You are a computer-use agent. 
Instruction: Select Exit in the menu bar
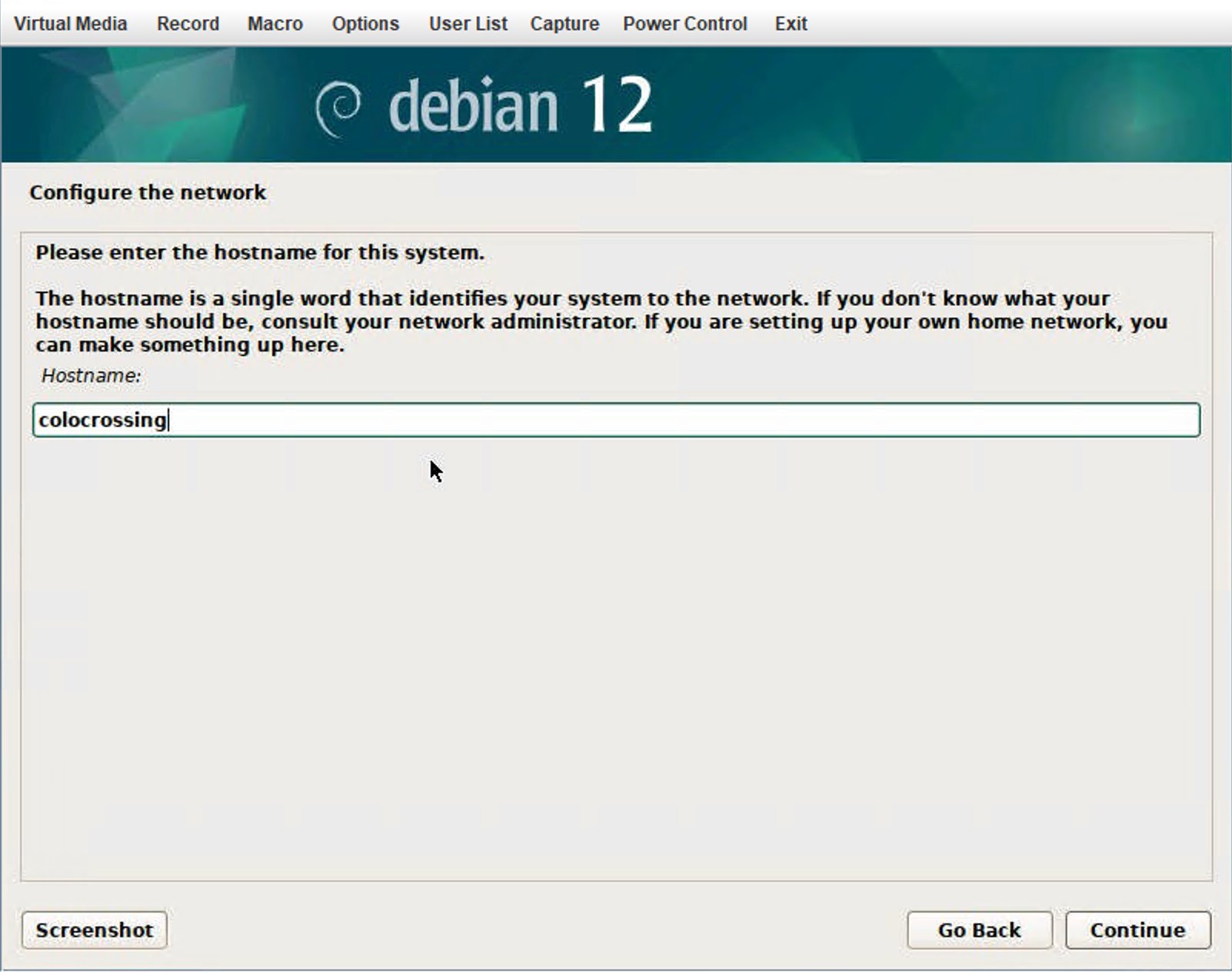tap(791, 24)
